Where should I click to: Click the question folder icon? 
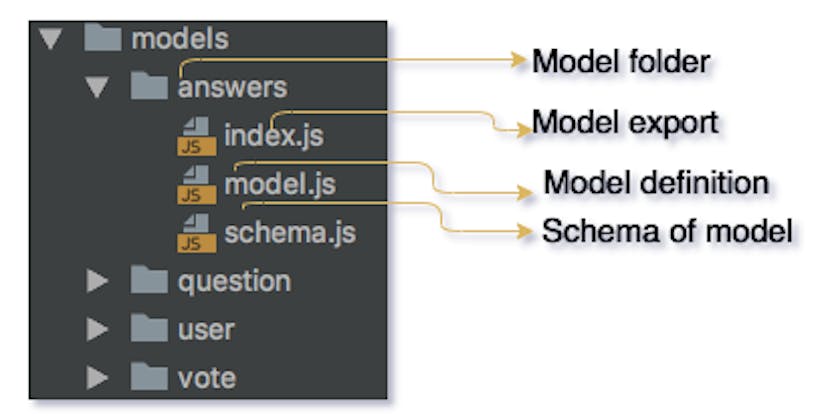tap(149, 281)
